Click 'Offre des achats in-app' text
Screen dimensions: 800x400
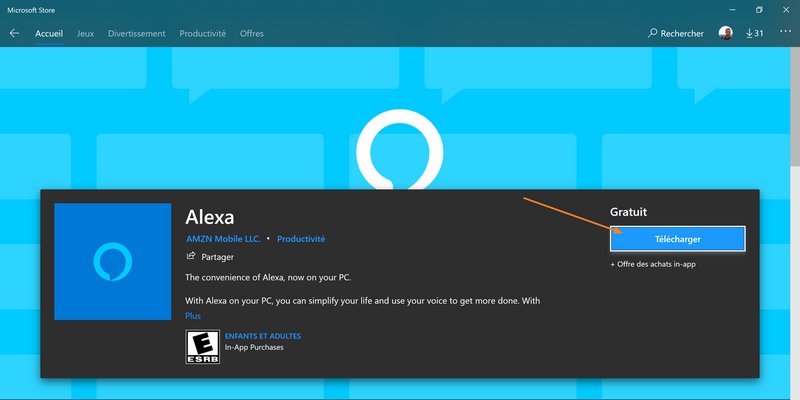(x=653, y=264)
